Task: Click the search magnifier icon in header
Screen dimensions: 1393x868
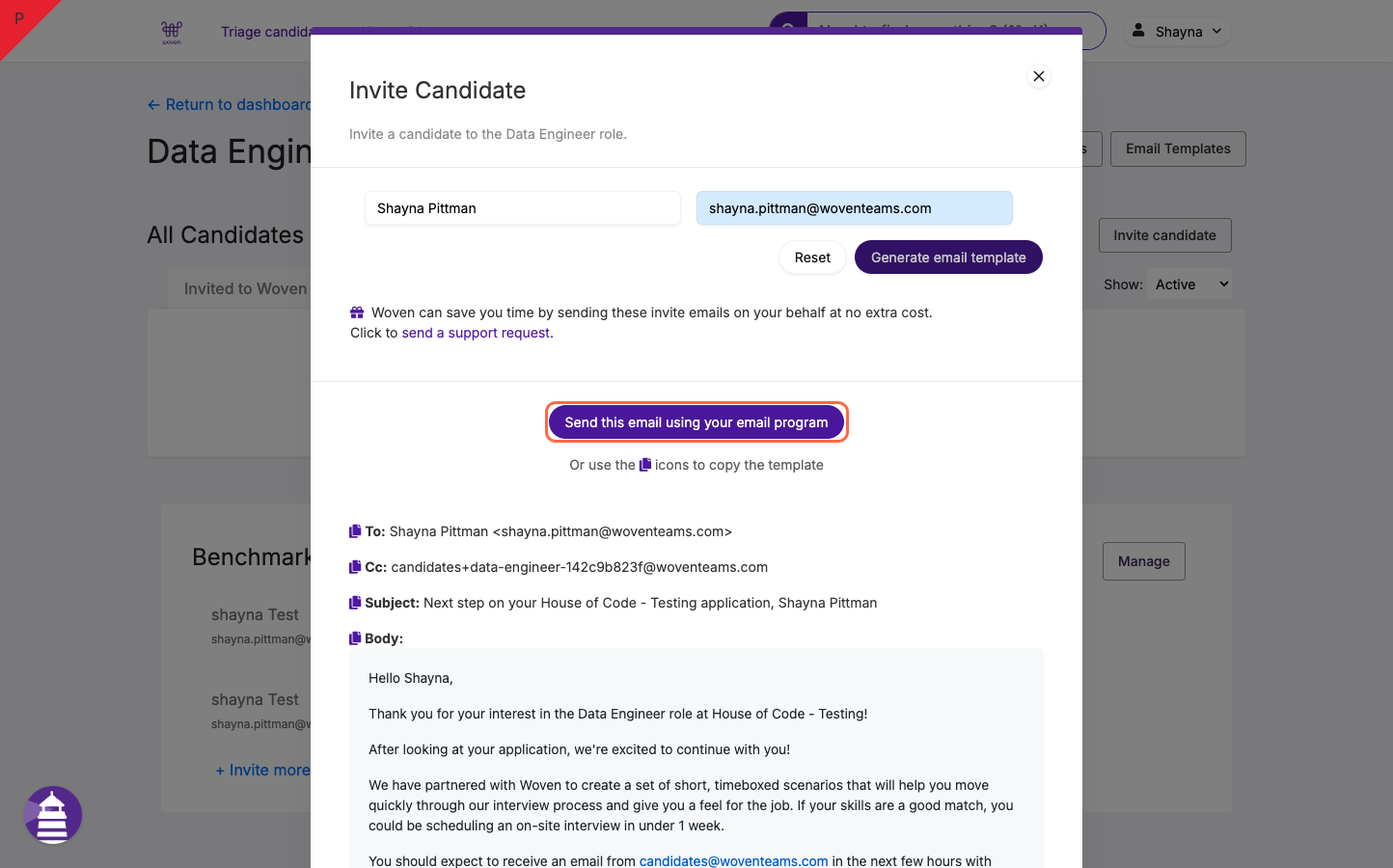Action: [787, 31]
